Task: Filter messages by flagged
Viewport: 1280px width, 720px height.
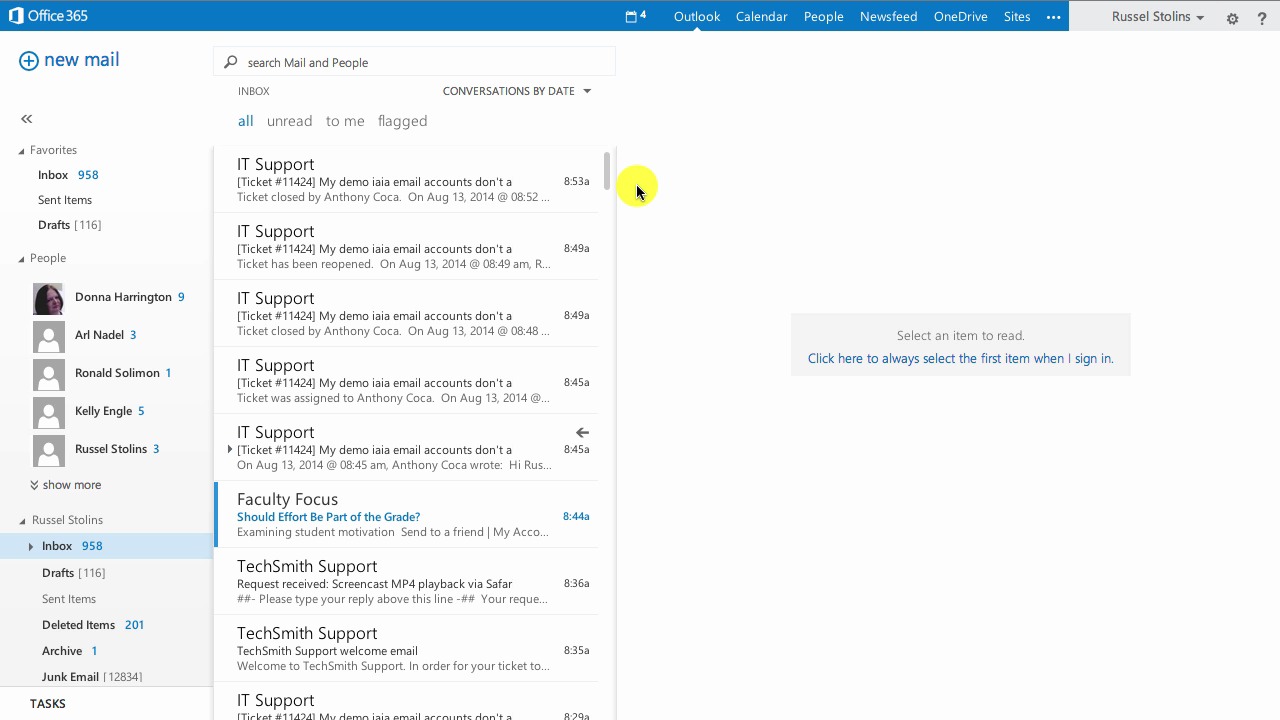Action: pos(402,121)
